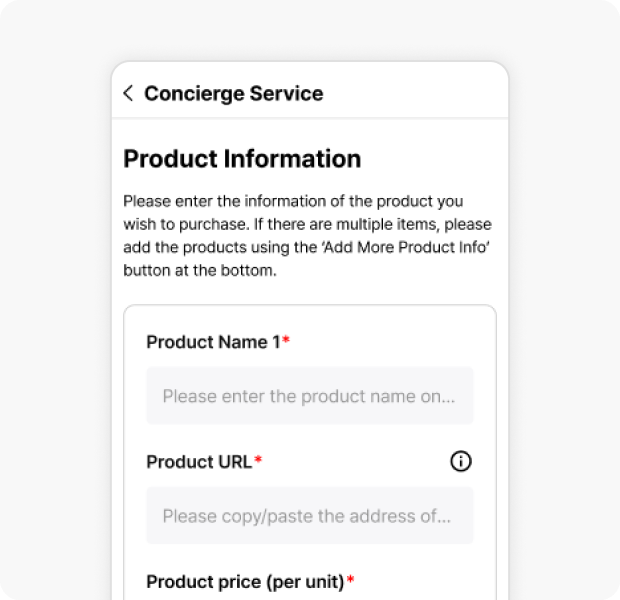This screenshot has width=620, height=600.
Task: Tap the back arrow beside Concierge Service
Action: pyautogui.click(x=128, y=94)
